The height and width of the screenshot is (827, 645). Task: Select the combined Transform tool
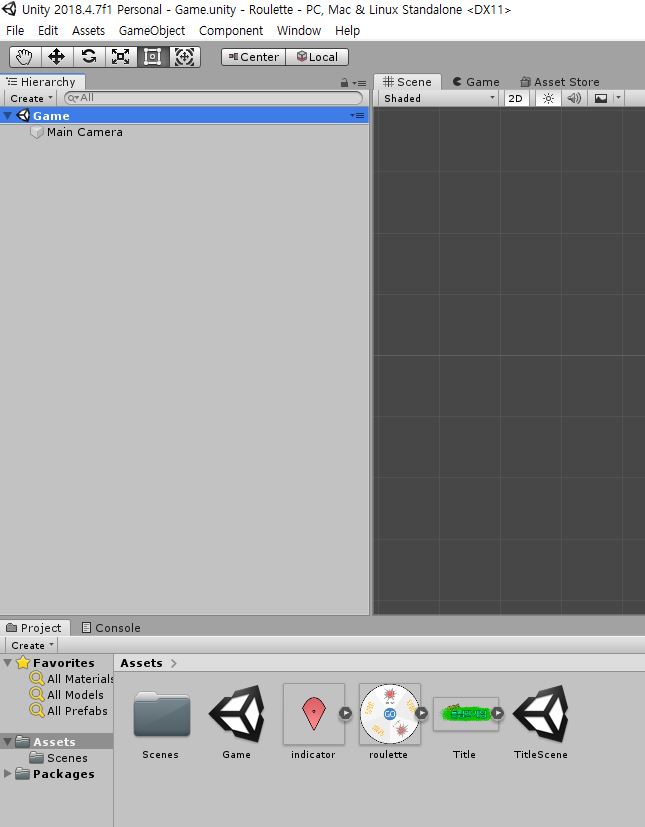click(185, 56)
